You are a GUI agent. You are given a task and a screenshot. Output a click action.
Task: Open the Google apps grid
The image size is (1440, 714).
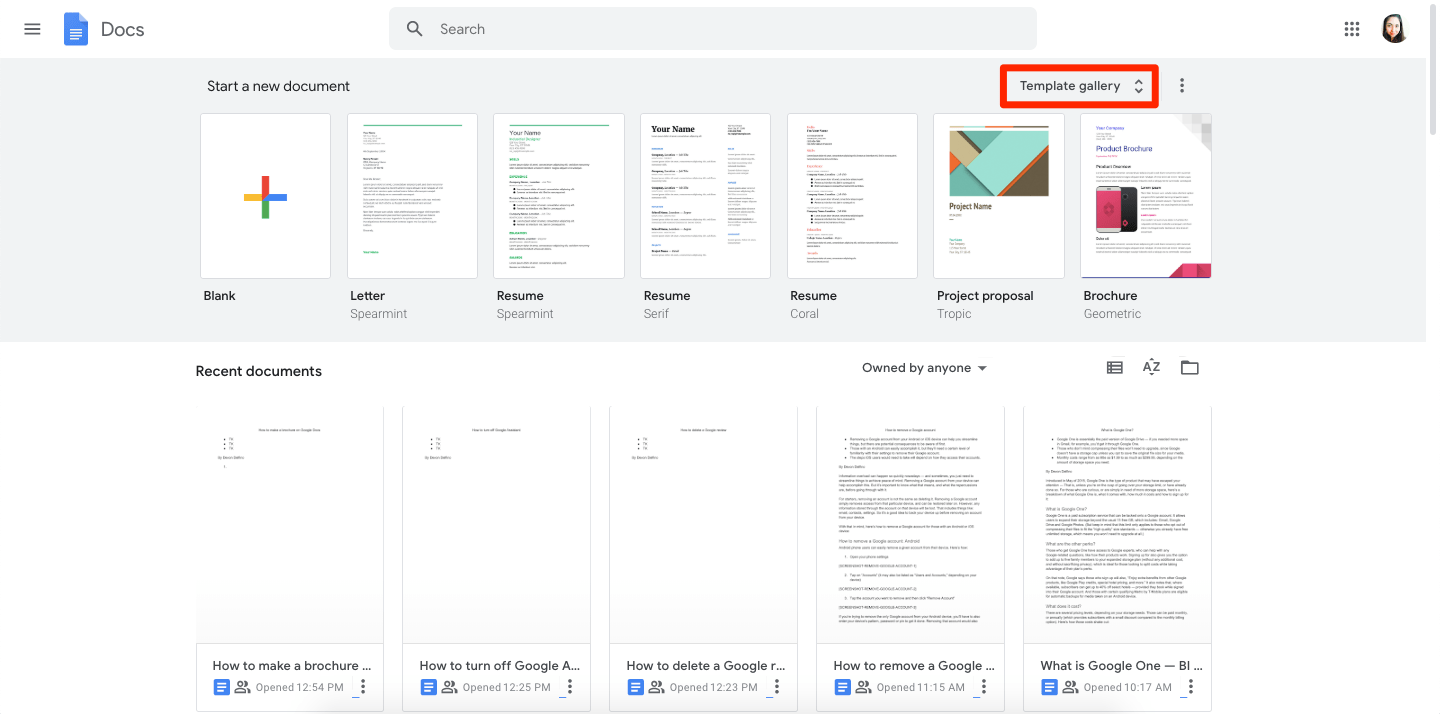tap(1352, 29)
